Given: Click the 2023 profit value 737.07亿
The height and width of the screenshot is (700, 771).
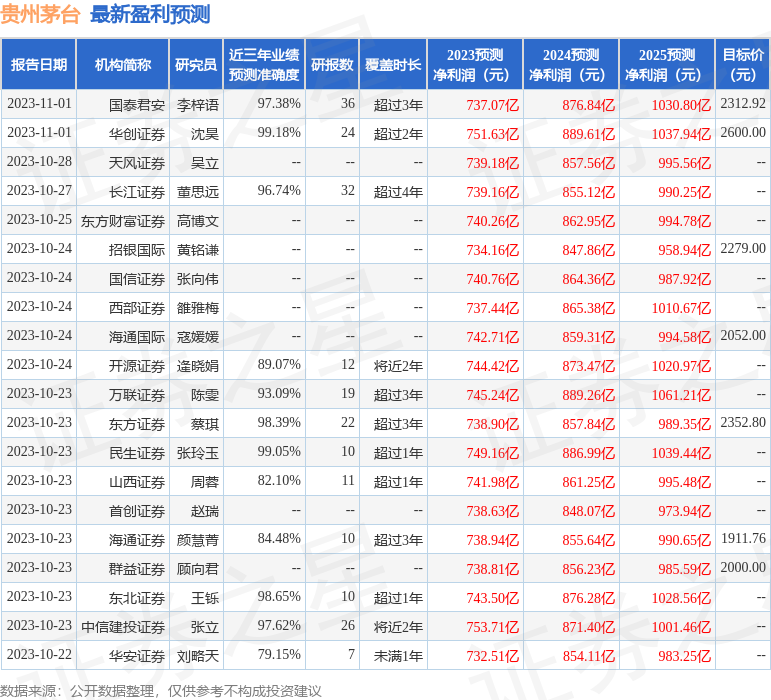Looking at the screenshot, I should coord(493,105).
